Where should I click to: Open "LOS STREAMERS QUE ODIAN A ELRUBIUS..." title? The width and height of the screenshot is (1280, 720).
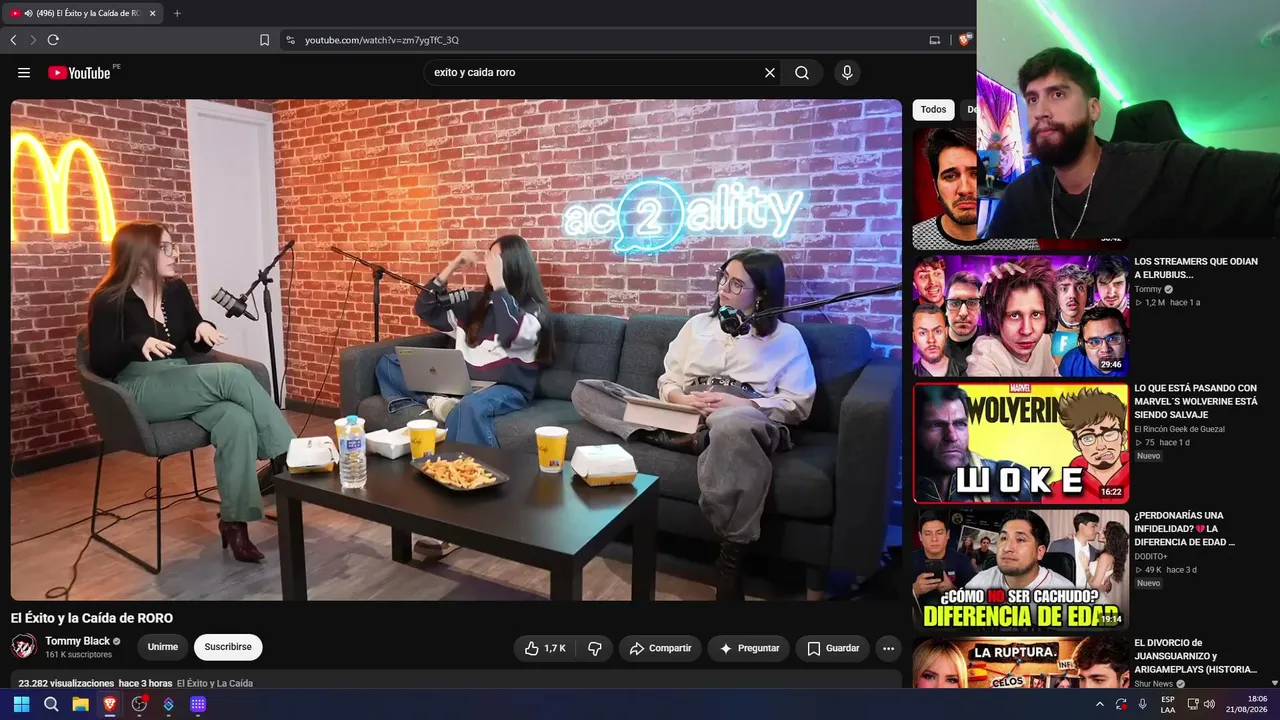[1196, 268]
